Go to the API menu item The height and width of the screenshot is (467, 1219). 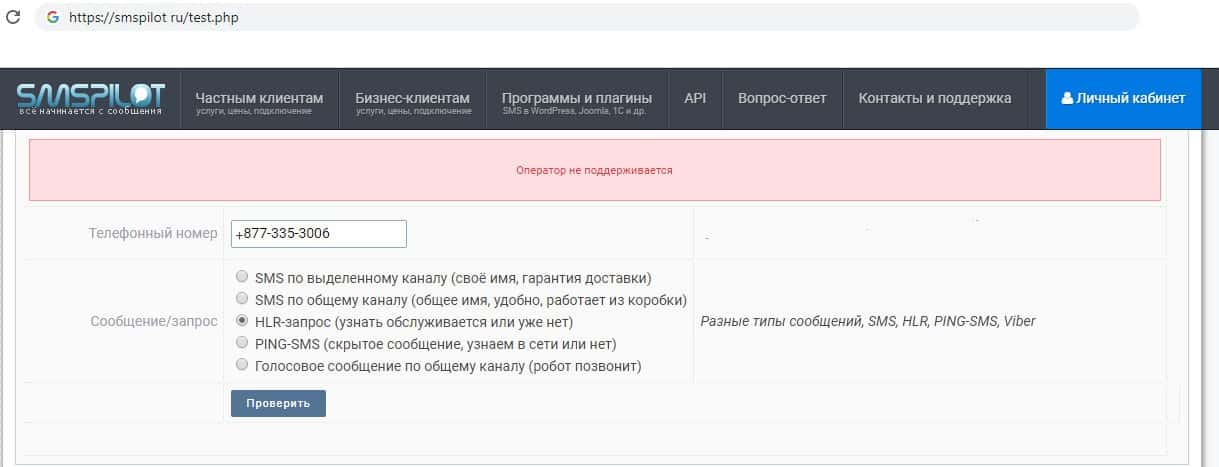[695, 98]
